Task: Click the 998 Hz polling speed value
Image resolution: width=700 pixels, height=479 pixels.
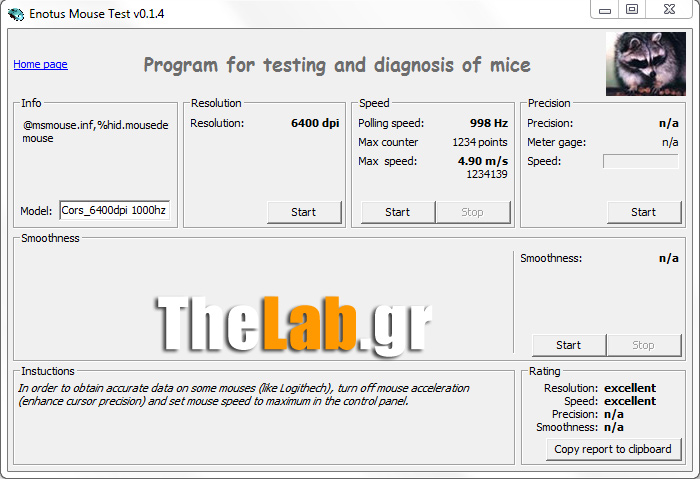Action: tap(488, 123)
